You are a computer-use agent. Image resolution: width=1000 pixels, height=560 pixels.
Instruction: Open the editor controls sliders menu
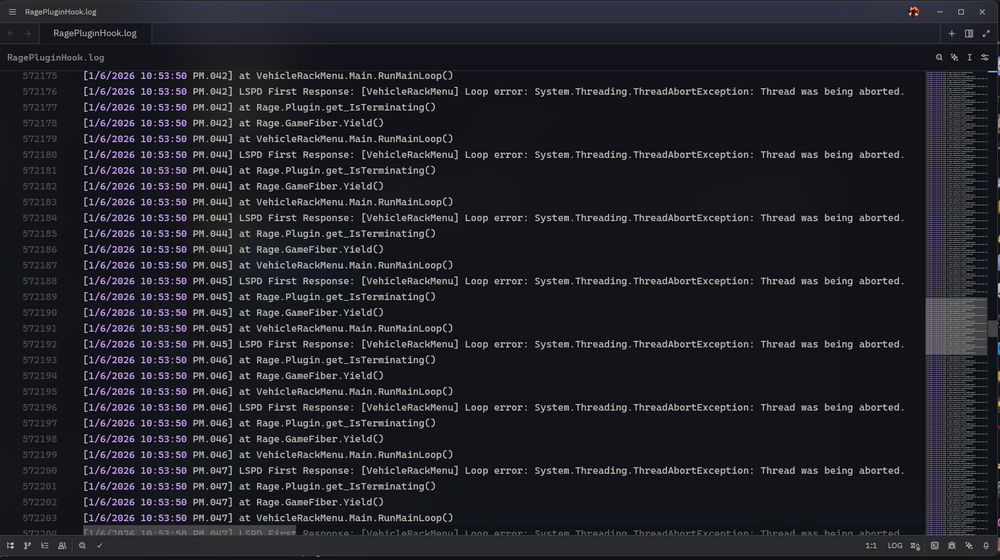(x=985, y=58)
